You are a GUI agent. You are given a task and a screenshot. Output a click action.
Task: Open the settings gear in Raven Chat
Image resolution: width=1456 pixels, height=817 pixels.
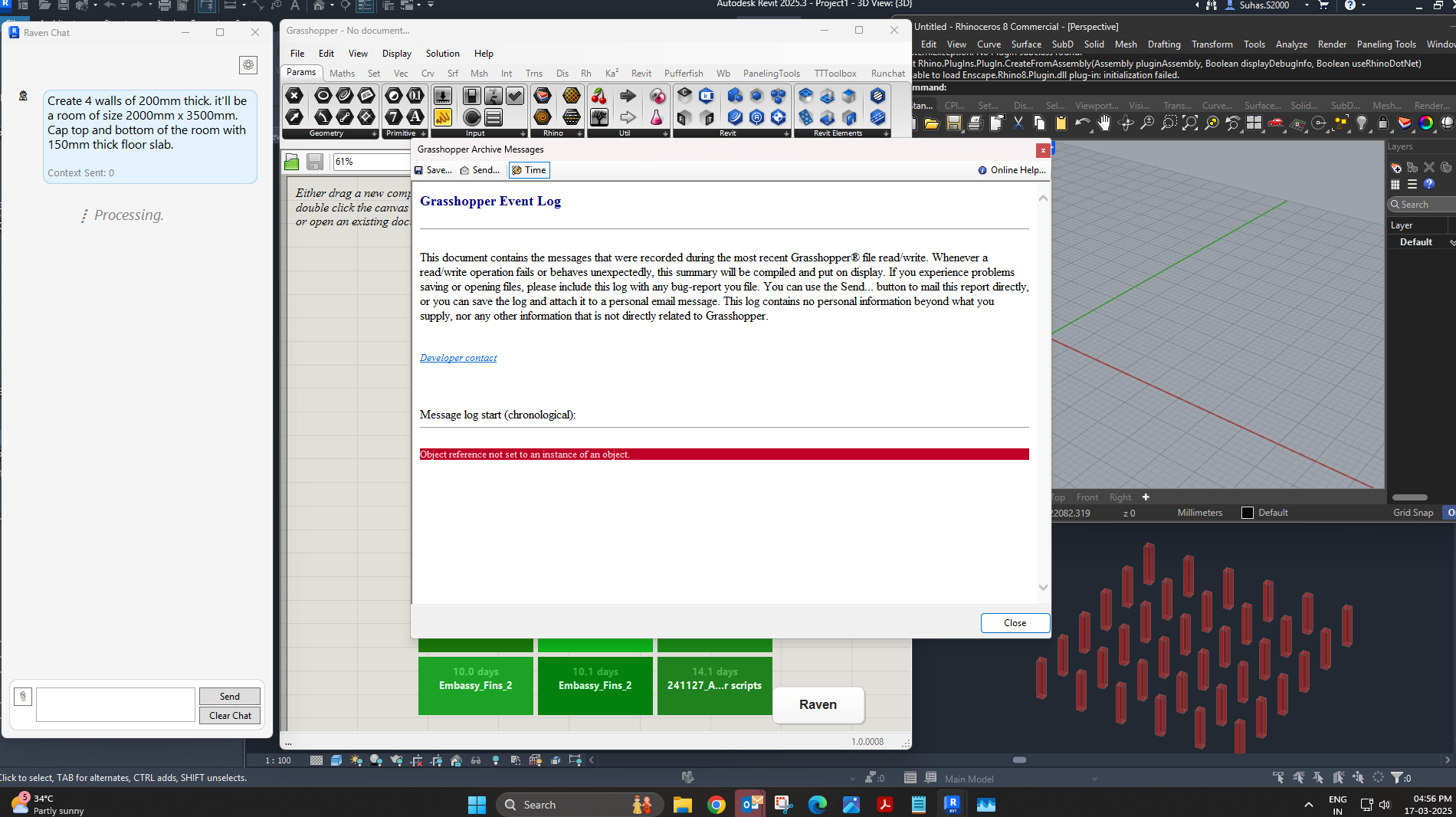click(248, 65)
